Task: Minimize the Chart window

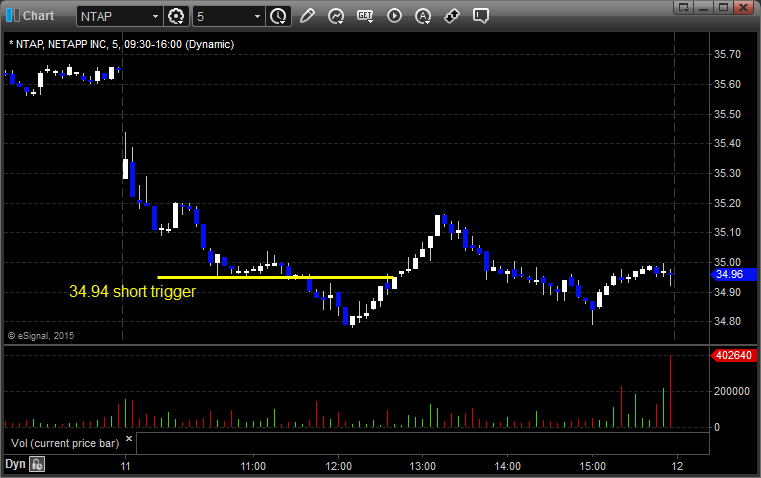Action: click(x=703, y=7)
